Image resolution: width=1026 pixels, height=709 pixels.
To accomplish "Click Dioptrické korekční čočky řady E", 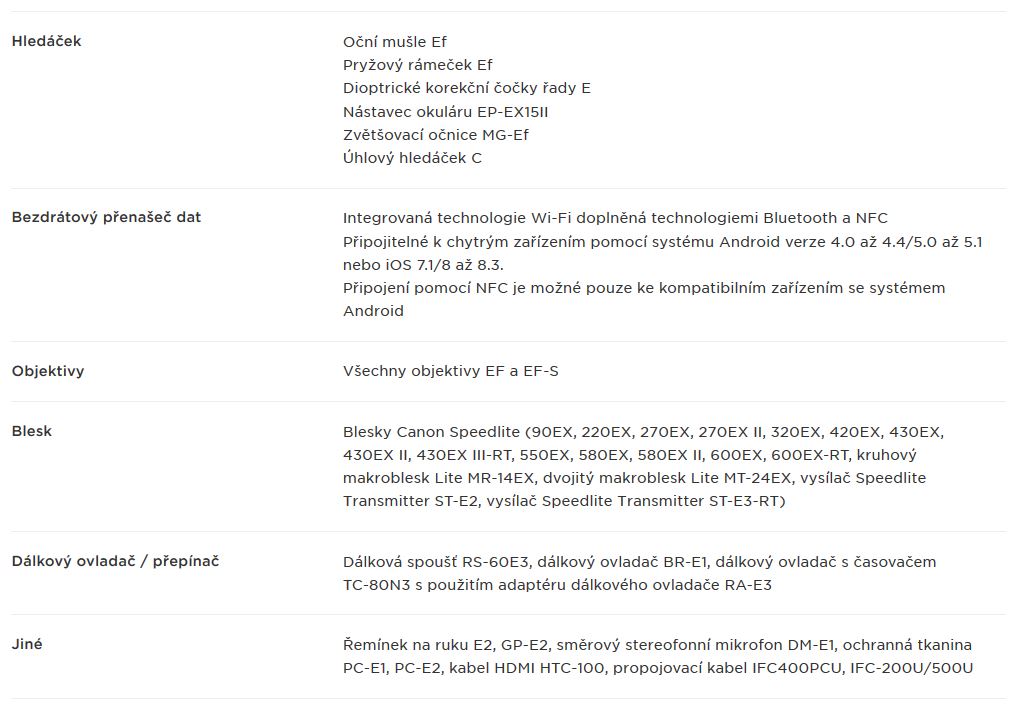I will pyautogui.click(x=467, y=88).
